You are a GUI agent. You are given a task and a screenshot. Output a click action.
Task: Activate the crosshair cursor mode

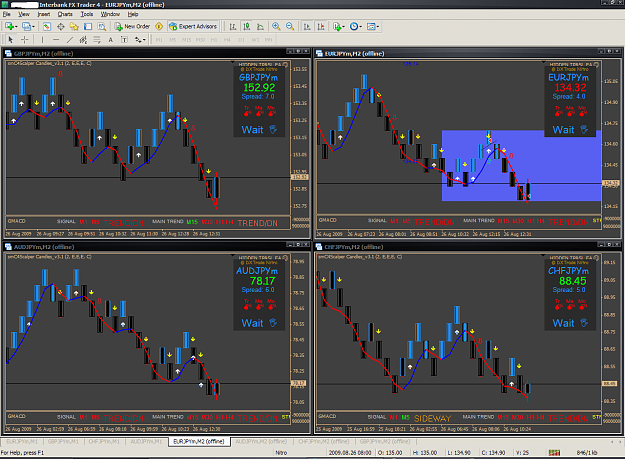tap(24, 39)
